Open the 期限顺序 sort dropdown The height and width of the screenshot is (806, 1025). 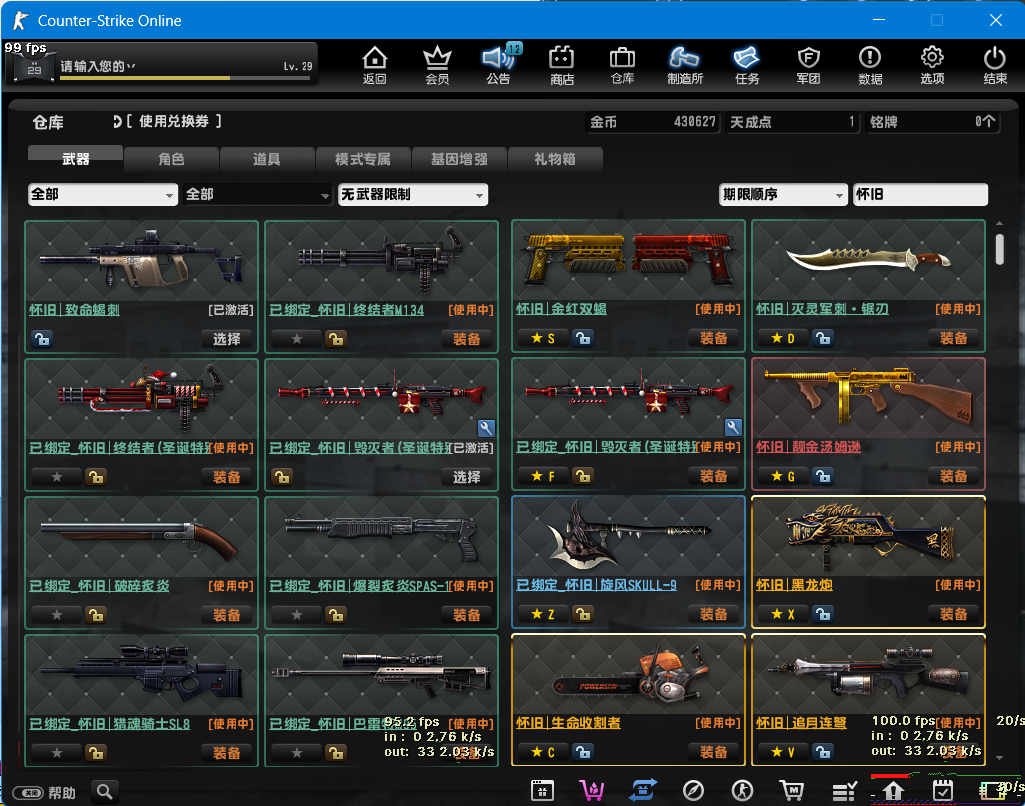pos(782,194)
